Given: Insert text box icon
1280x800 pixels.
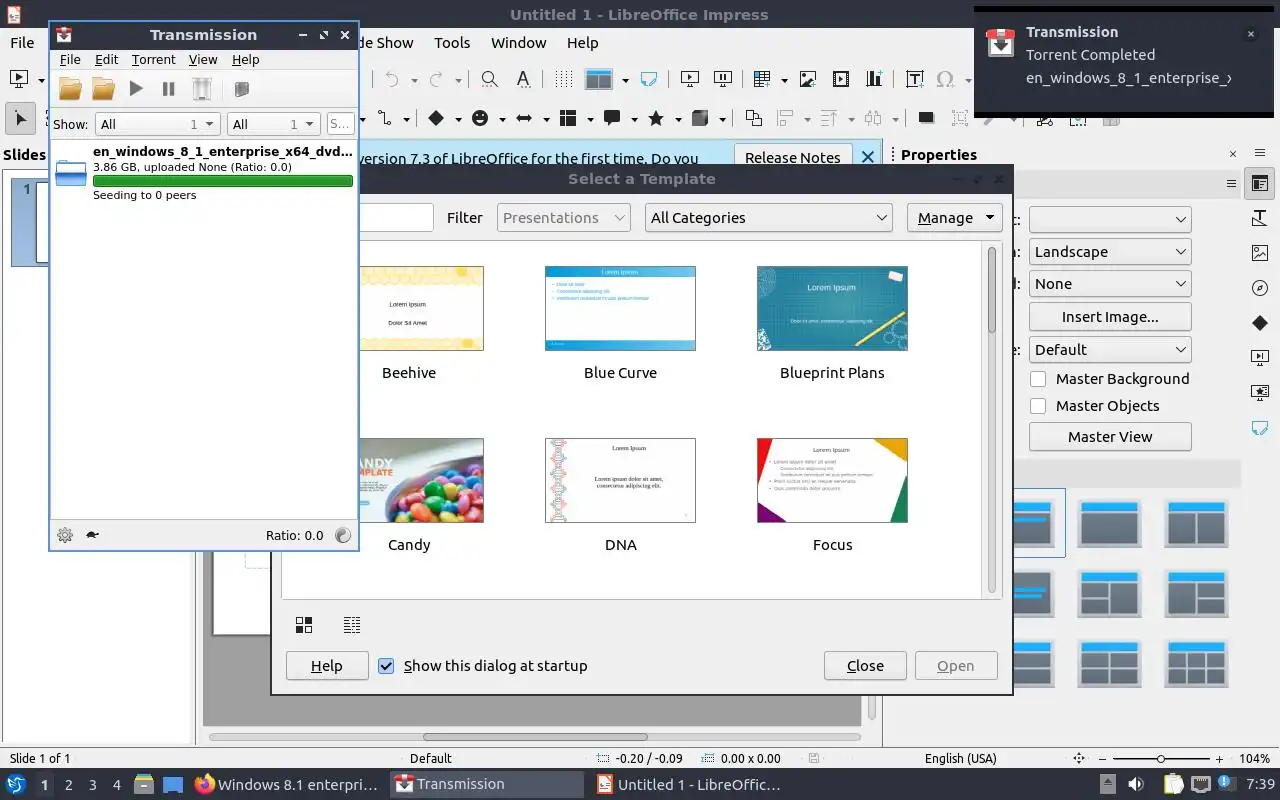Looking at the screenshot, I should pyautogui.click(x=914, y=79).
